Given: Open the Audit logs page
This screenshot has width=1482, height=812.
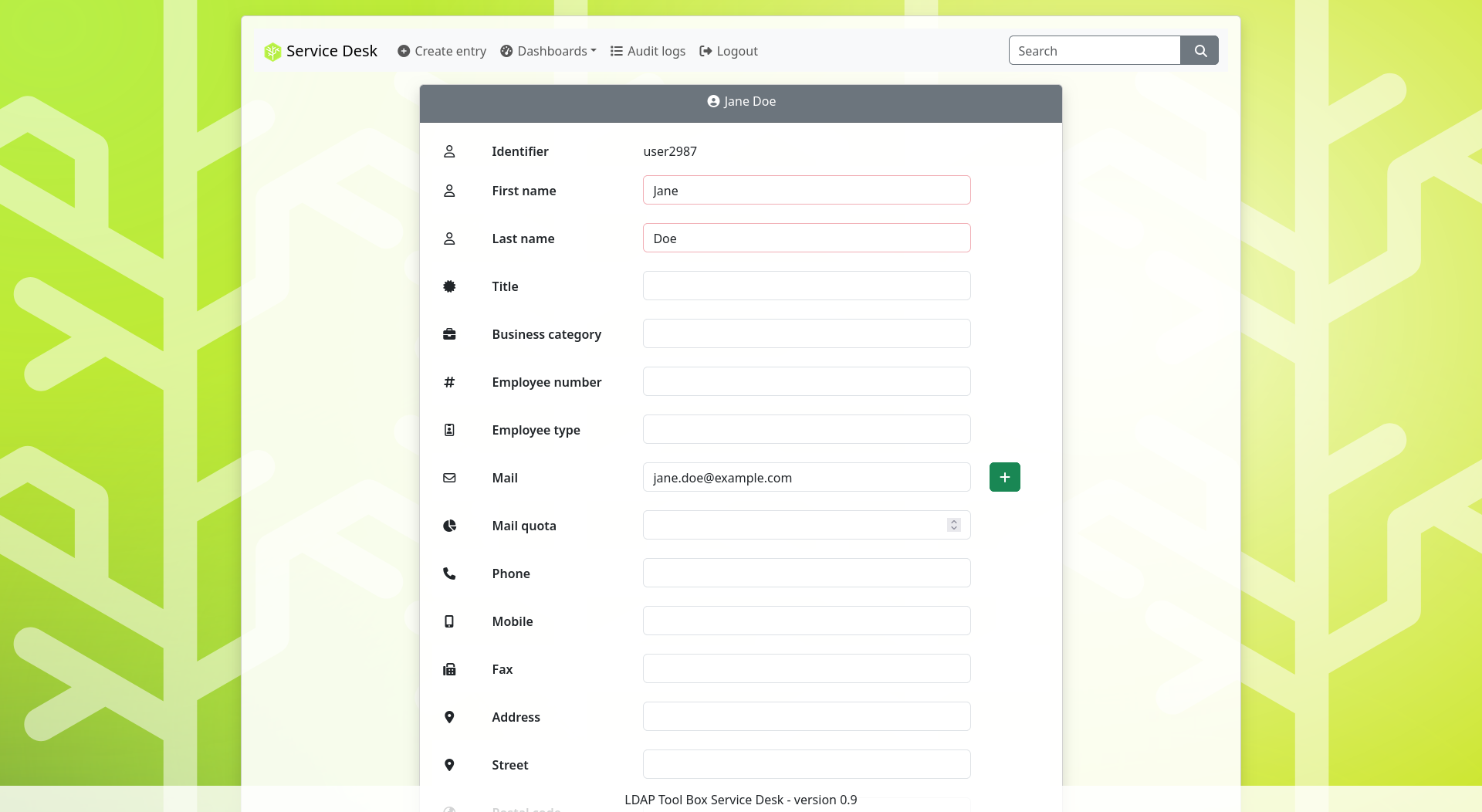Looking at the screenshot, I should [648, 51].
